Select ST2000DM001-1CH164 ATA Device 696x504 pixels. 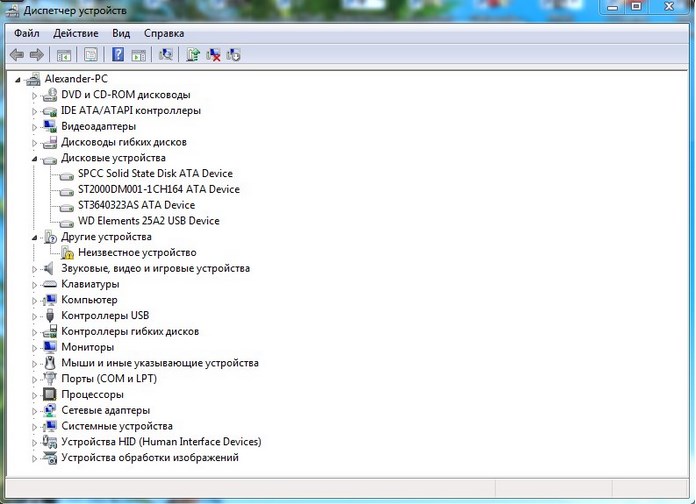(x=159, y=189)
